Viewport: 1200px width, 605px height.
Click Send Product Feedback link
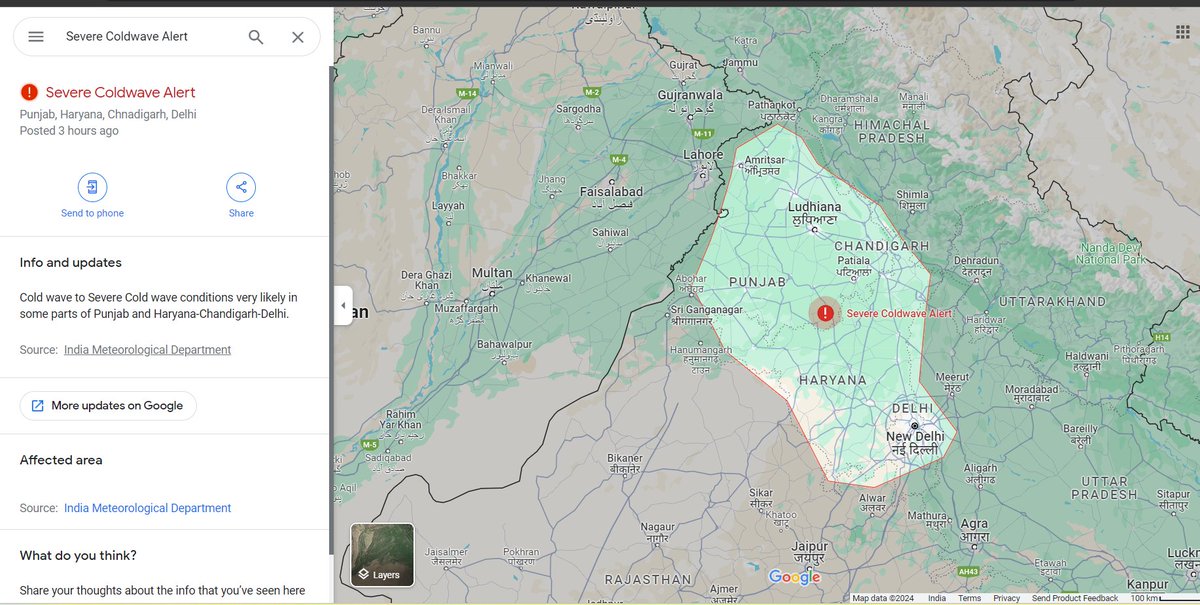coord(1075,598)
